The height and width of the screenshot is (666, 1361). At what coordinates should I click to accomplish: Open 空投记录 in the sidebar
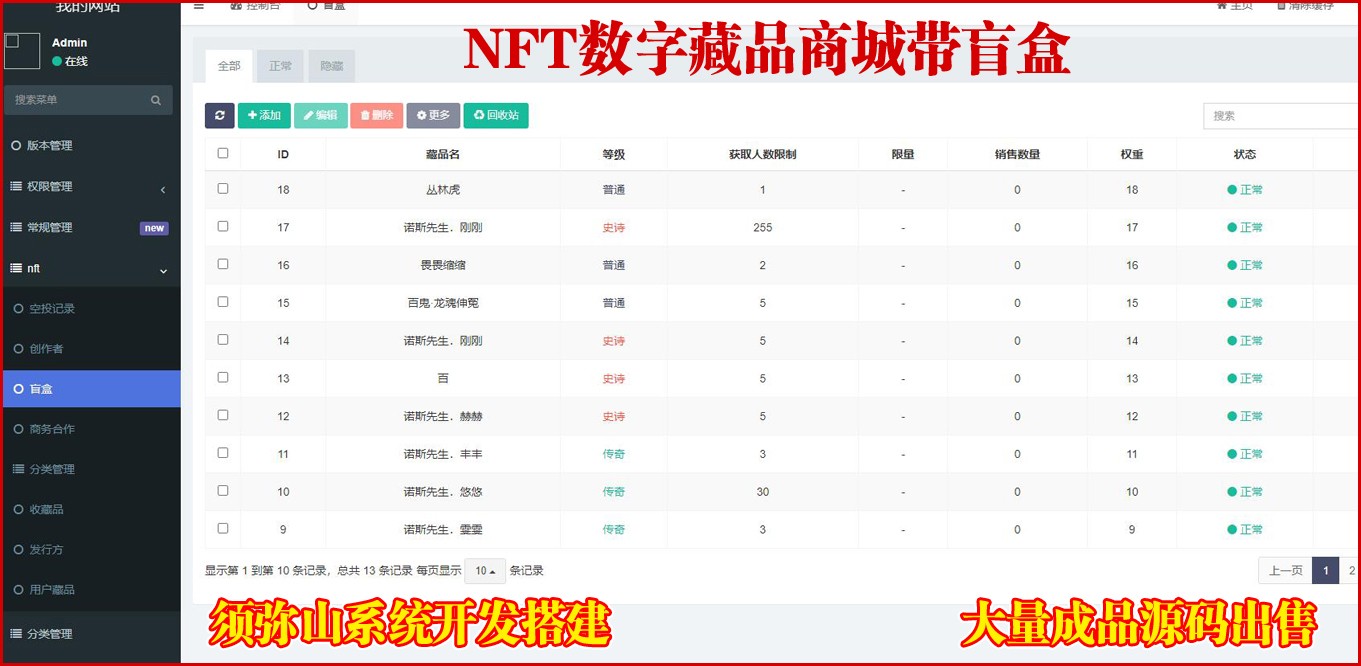pos(52,309)
